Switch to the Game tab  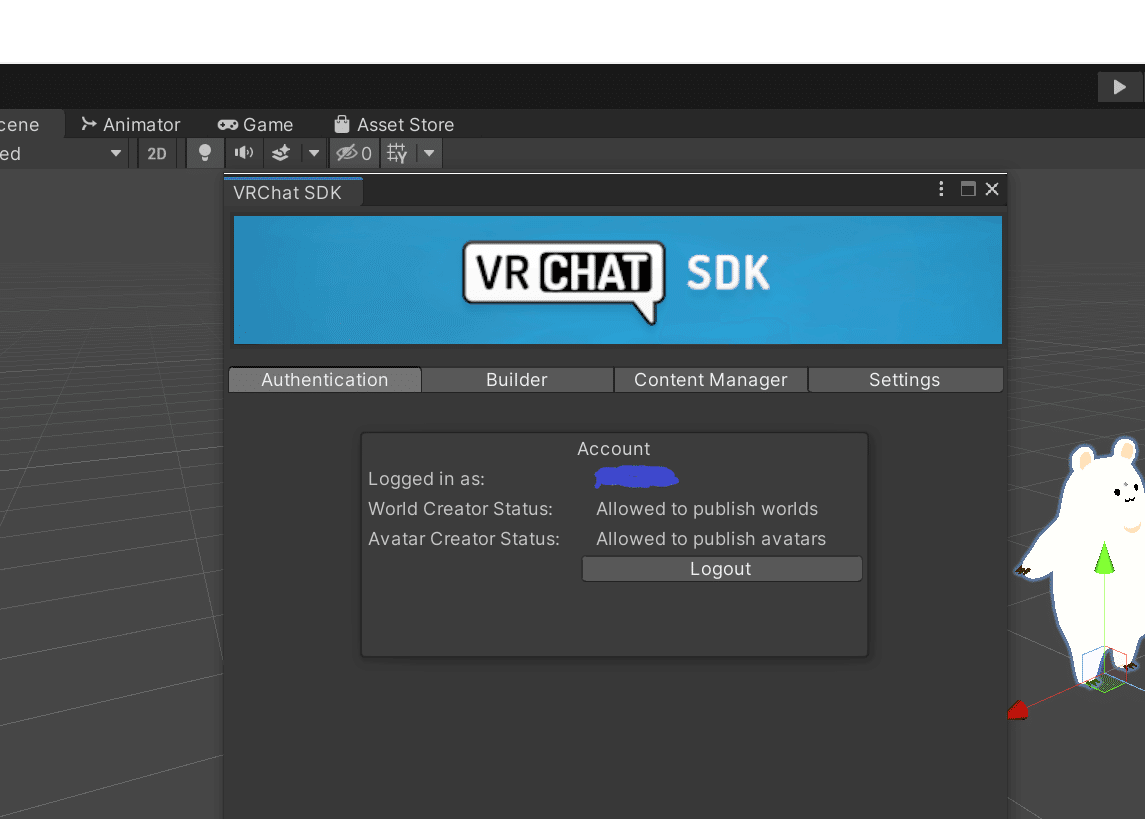click(x=256, y=125)
